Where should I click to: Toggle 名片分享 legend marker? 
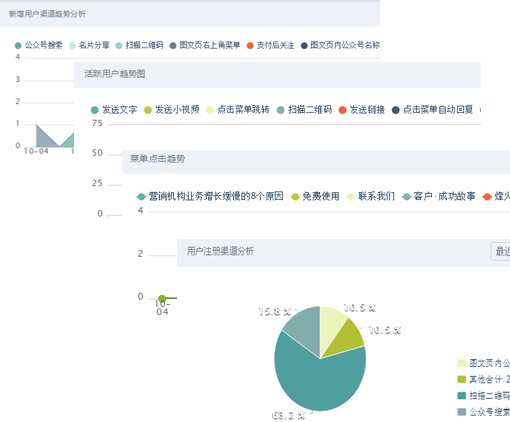coord(72,46)
